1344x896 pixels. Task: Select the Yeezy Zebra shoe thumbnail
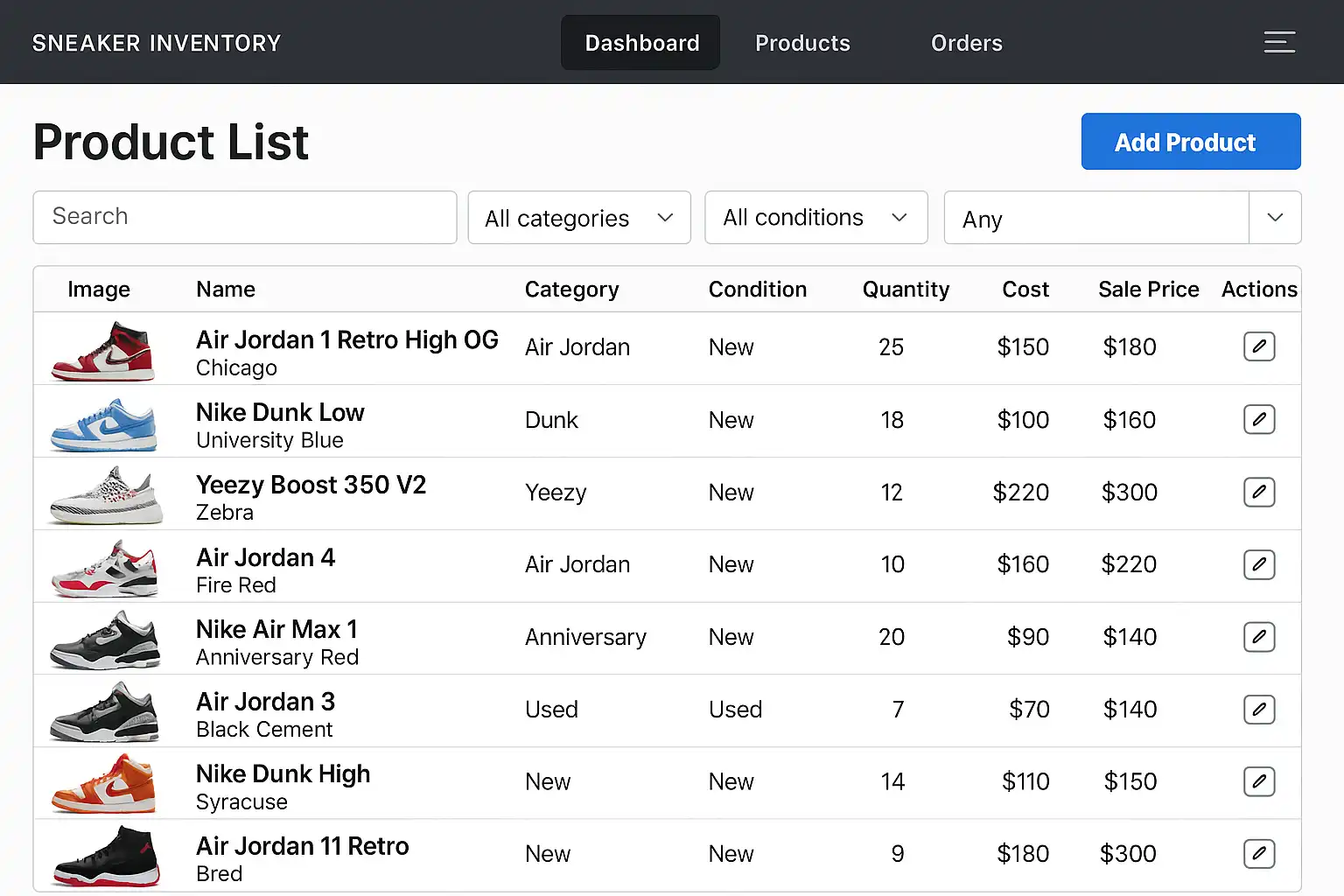106,494
